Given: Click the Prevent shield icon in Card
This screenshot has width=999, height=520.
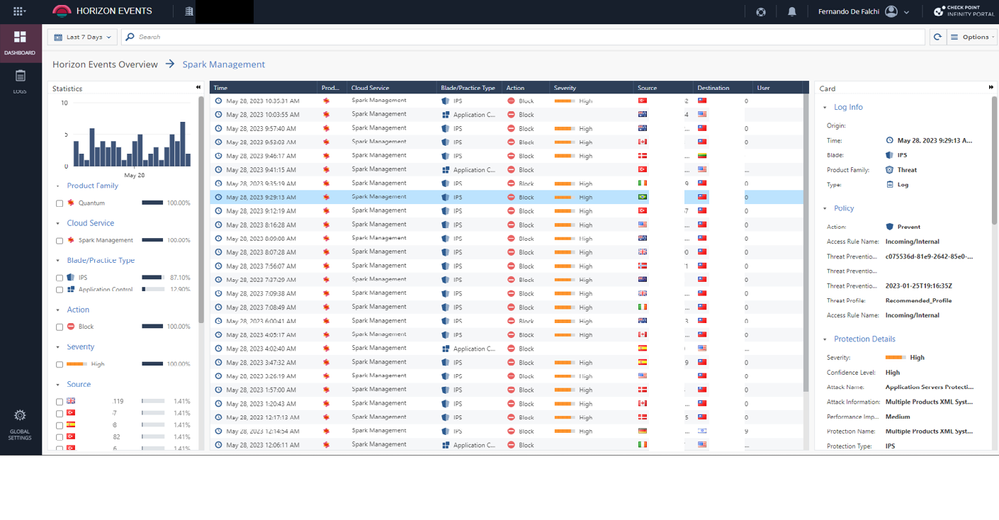Looking at the screenshot, I should coord(889,226).
